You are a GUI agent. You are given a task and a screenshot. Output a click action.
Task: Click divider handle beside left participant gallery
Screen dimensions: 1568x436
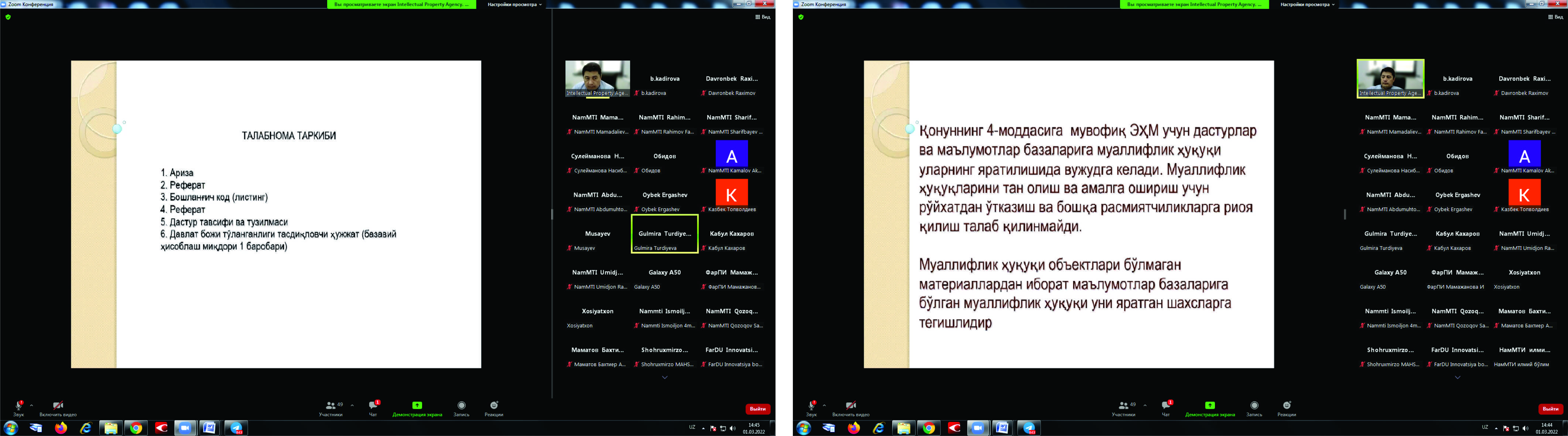tap(552, 214)
